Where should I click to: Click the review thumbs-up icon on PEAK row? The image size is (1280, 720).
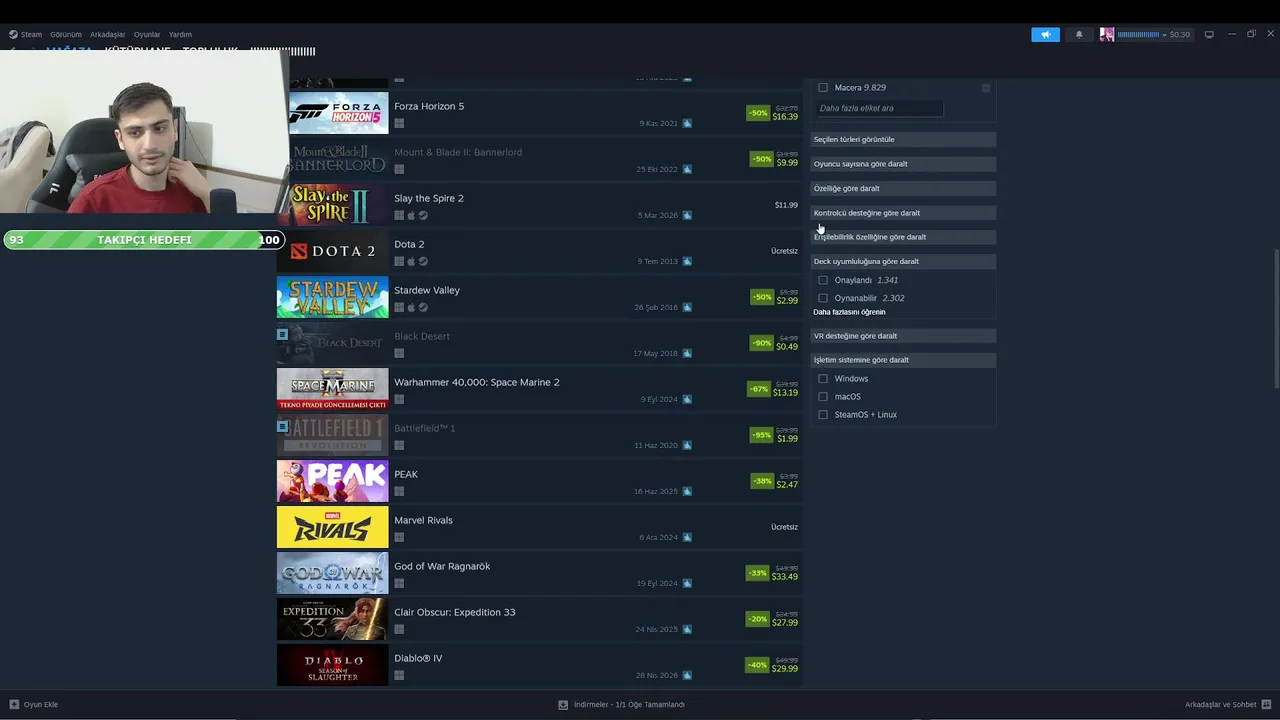click(687, 491)
